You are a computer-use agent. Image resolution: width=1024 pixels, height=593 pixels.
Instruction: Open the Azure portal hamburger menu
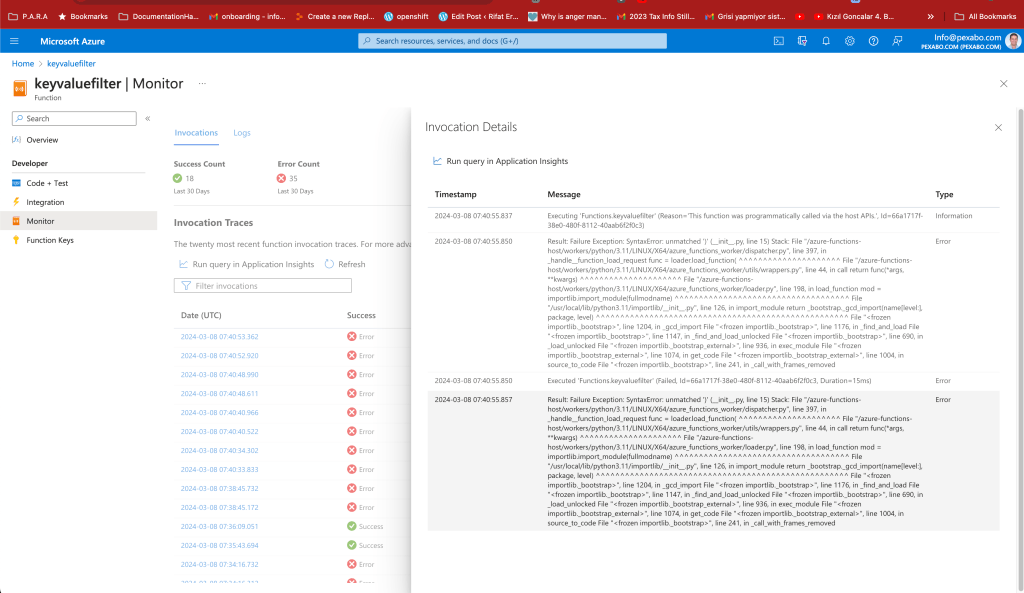pos(14,41)
